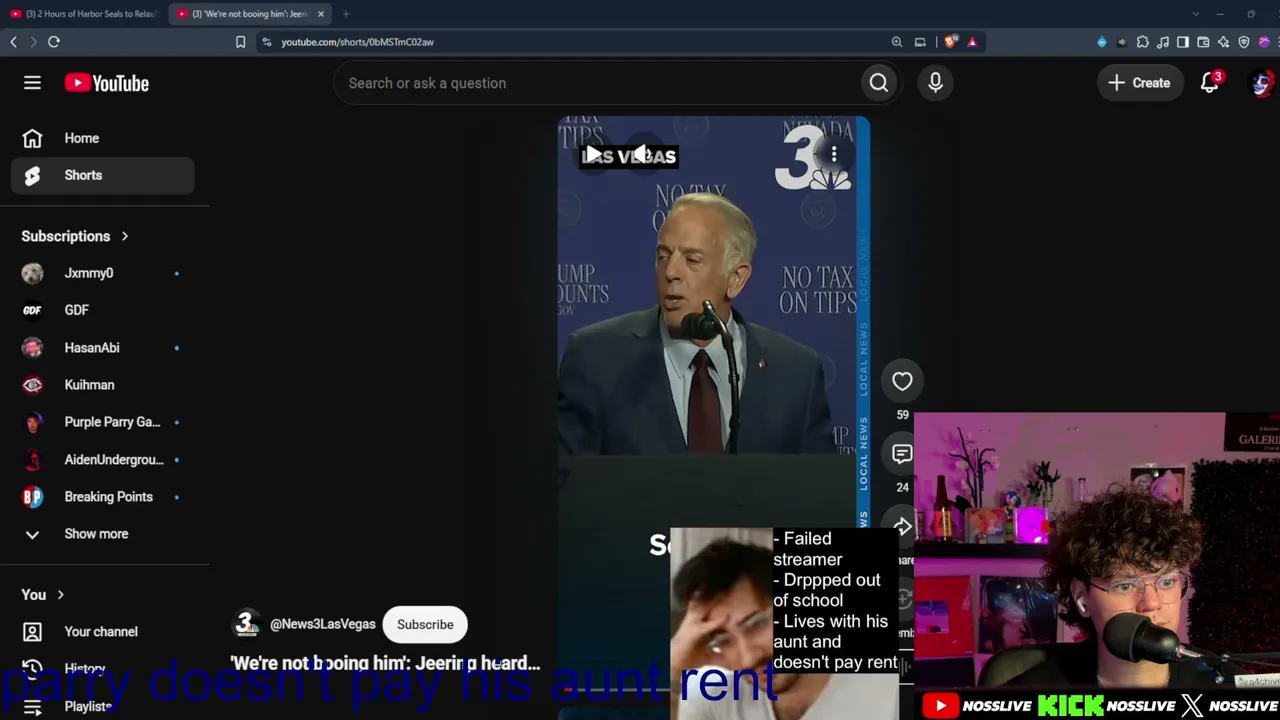This screenshot has width=1280, height=720.
Task: Open the notifications bell
Action: 1210,83
